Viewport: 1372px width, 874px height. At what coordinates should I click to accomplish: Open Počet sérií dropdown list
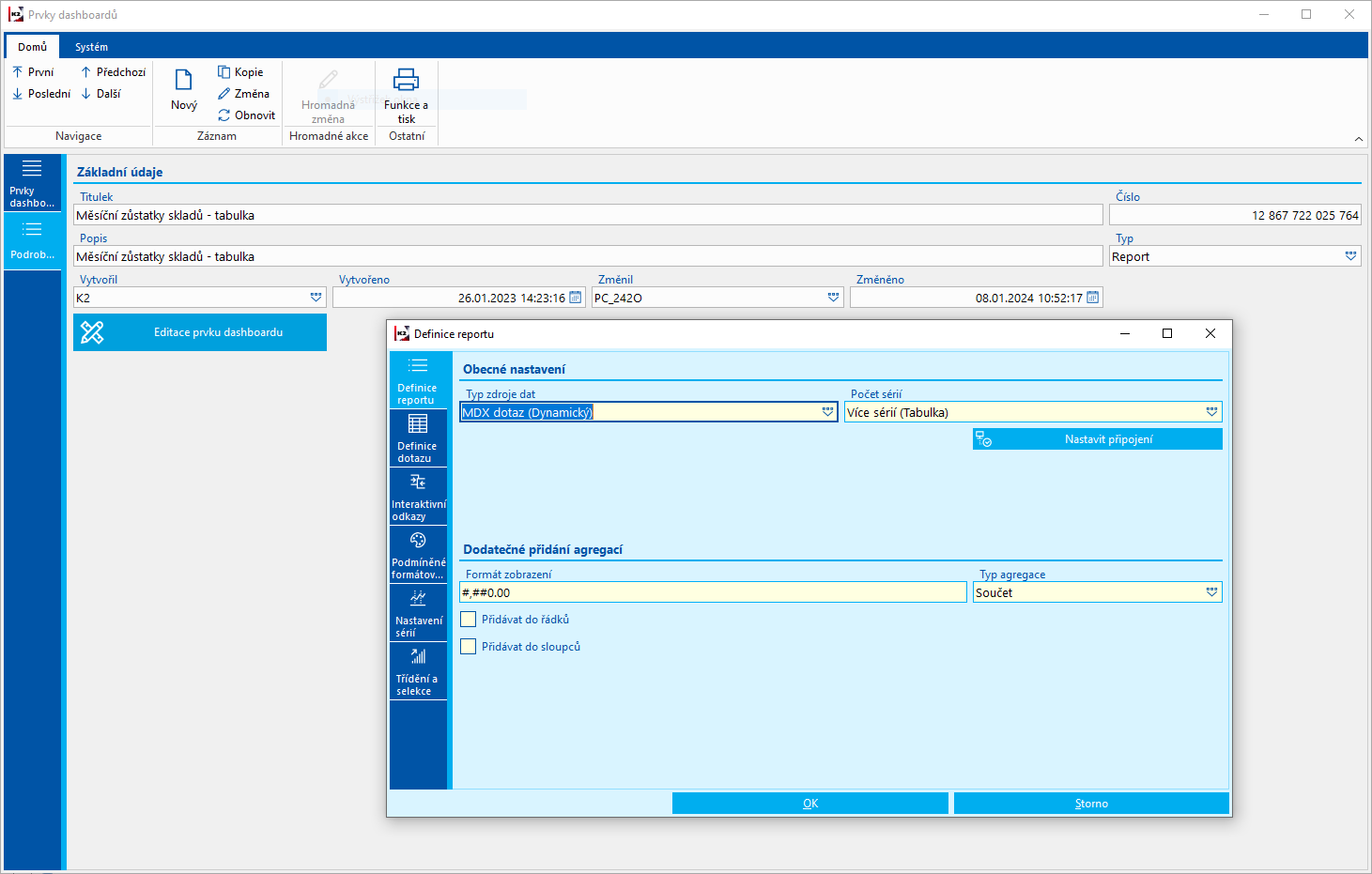pyautogui.click(x=1211, y=412)
